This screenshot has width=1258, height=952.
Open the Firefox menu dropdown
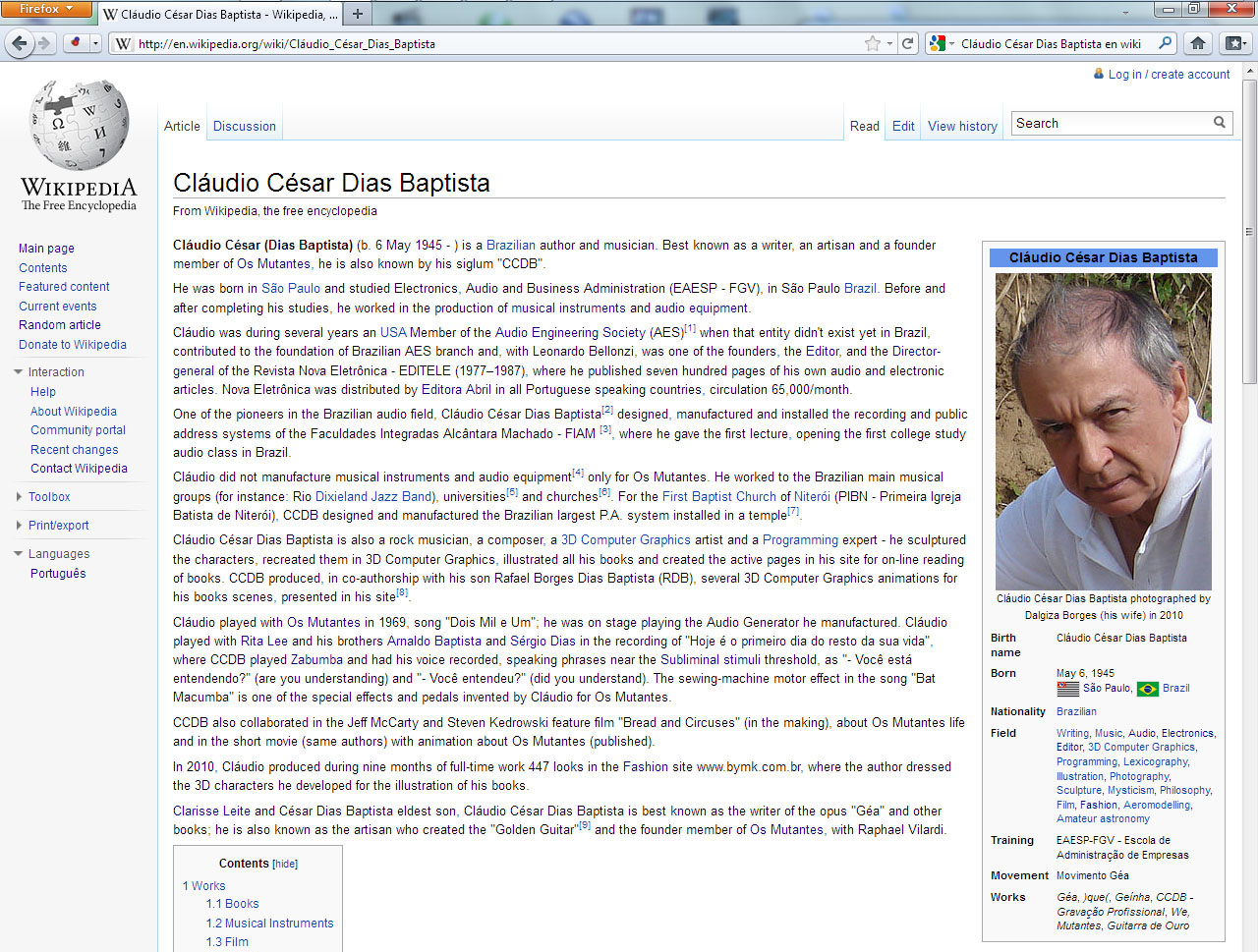[x=46, y=9]
